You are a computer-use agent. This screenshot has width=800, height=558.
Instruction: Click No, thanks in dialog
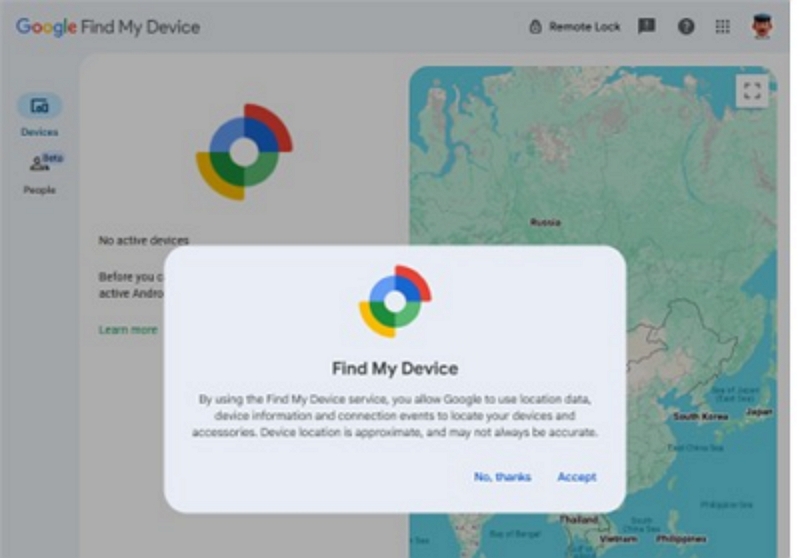point(503,477)
